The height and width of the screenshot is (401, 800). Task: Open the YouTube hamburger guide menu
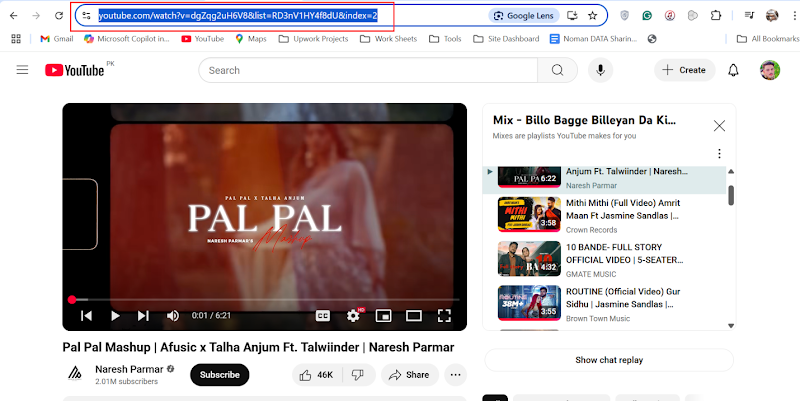click(x=22, y=70)
